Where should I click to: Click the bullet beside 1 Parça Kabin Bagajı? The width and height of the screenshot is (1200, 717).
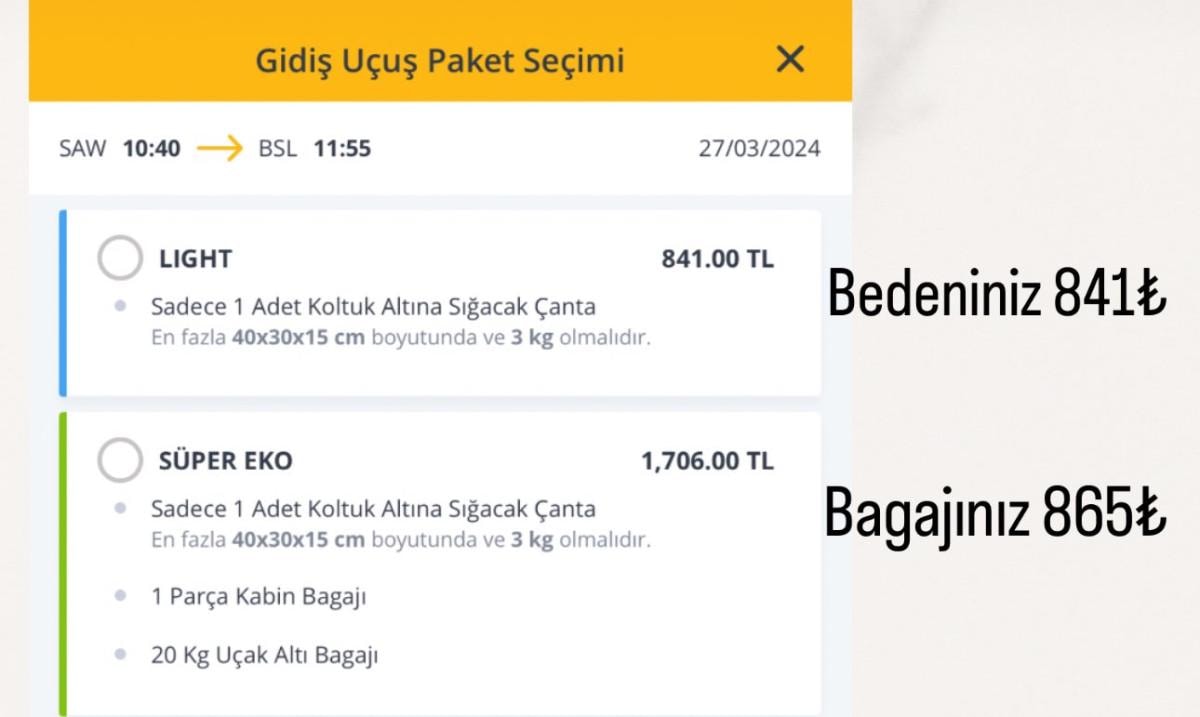pyautogui.click(x=121, y=597)
